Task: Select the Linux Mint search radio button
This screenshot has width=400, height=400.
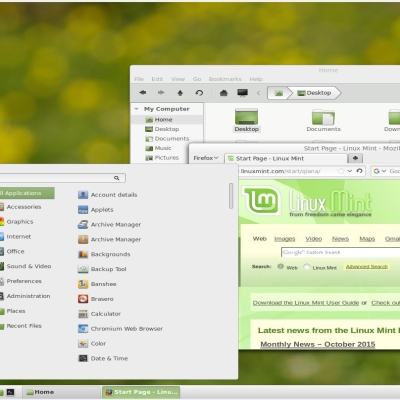Action: 307,267
